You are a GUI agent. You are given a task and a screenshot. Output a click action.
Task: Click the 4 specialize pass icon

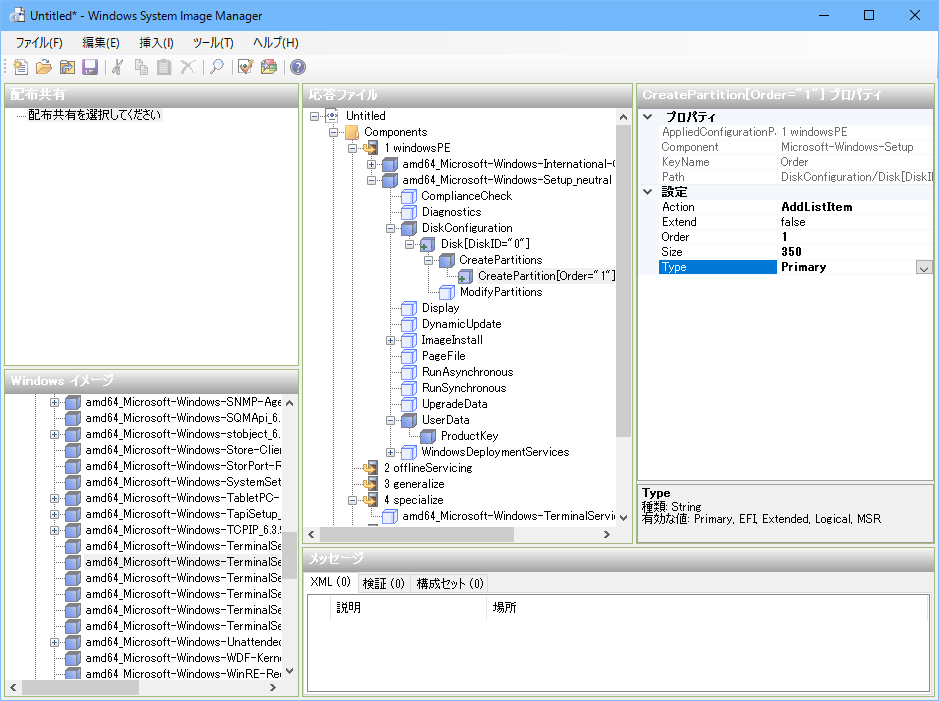coord(371,500)
